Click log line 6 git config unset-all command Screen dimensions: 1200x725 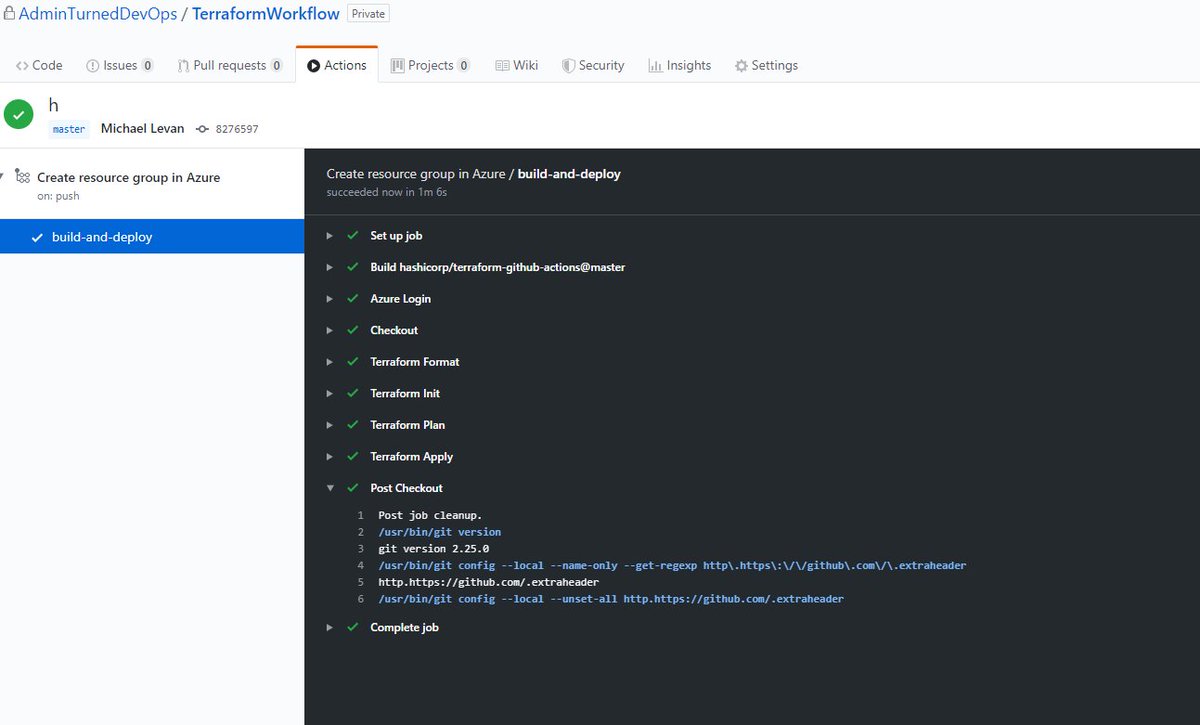(610, 599)
